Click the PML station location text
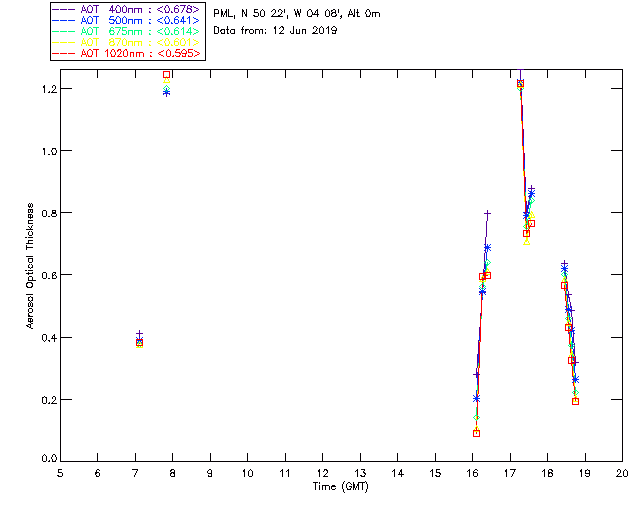The width and height of the screenshot is (640, 512). pyautogui.click(x=297, y=13)
